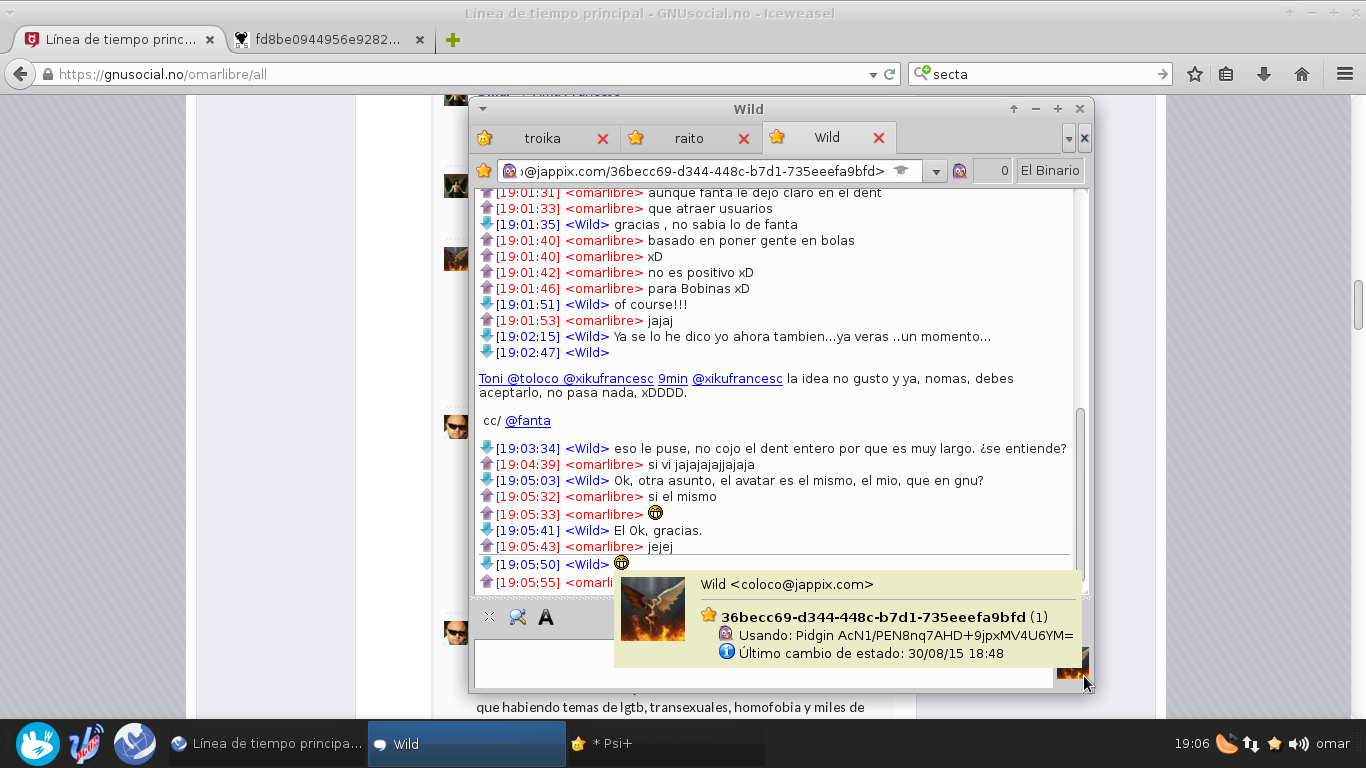Click the text formatting A icon
1366x768 pixels.
point(546,617)
